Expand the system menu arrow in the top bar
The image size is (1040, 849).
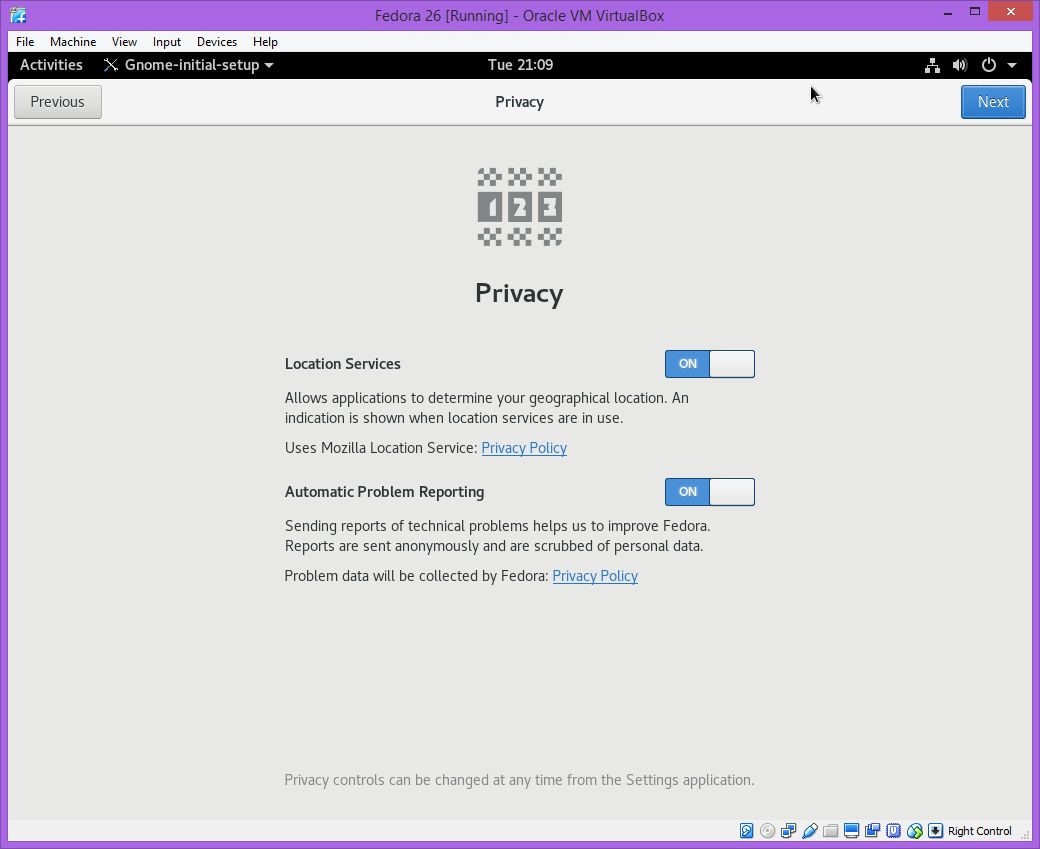tap(1012, 65)
